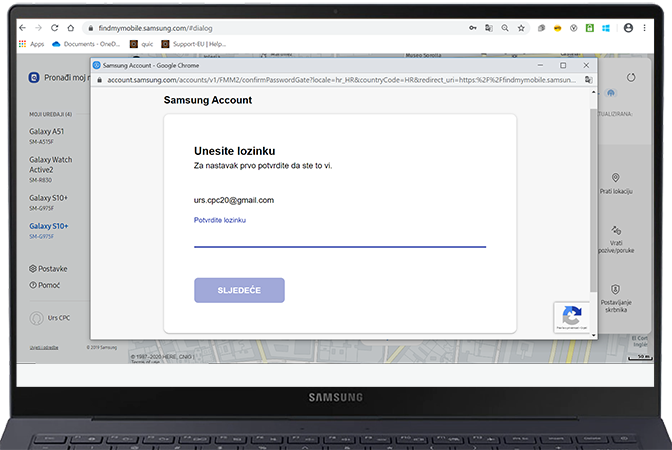Click the popup scrollbar down arrow
Viewport: 672px width, 450px height.
point(594,335)
